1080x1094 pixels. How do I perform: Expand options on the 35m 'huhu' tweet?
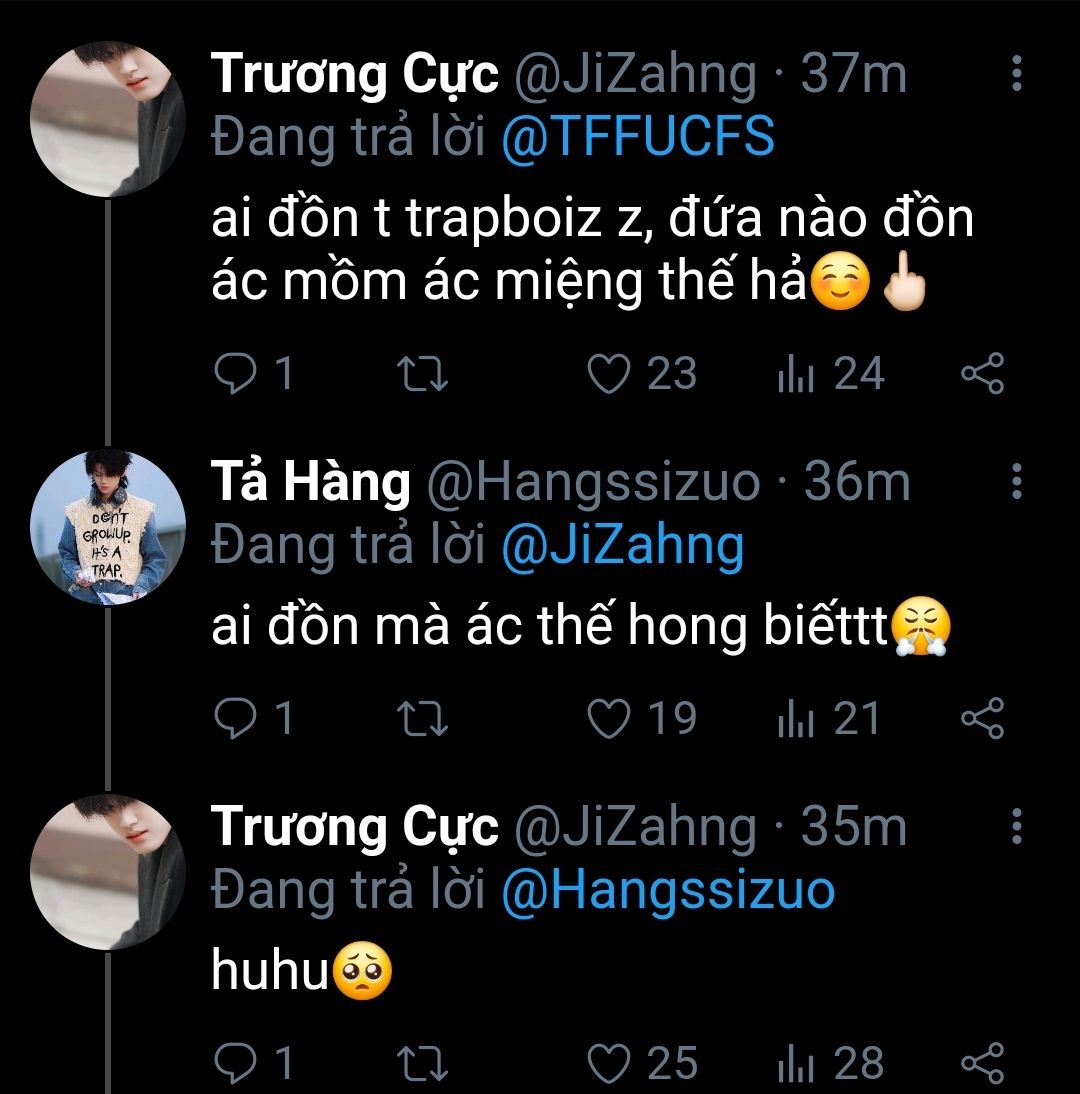(1016, 827)
